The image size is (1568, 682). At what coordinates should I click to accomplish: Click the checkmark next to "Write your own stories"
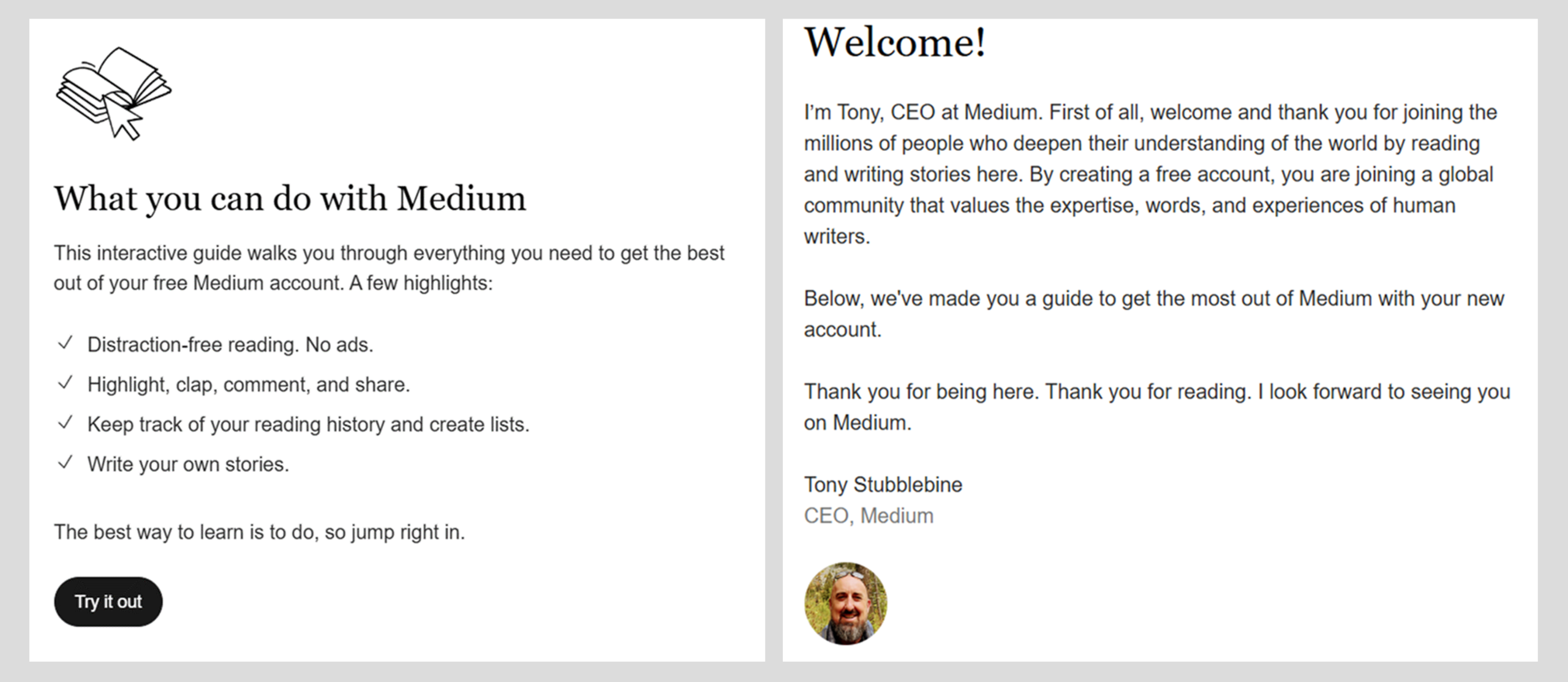pyautogui.click(x=66, y=463)
